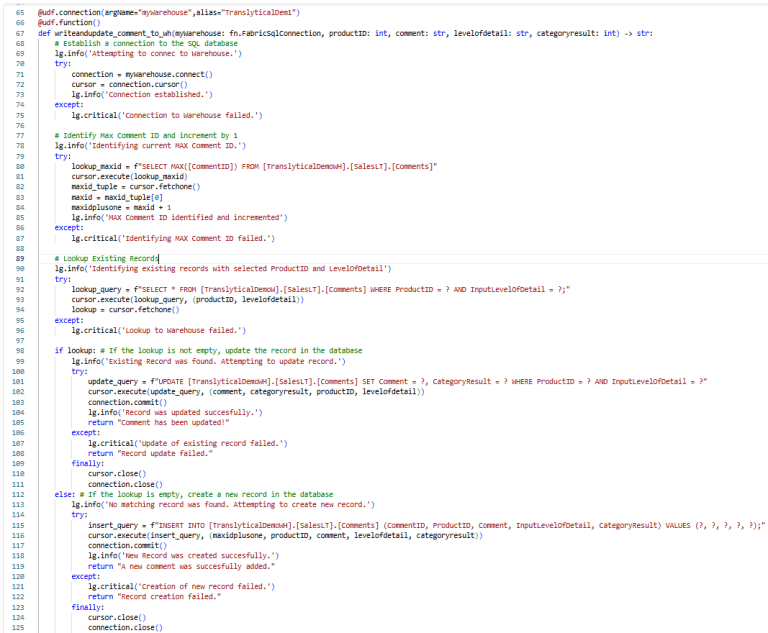This screenshot has width=768, height=633.
Task: Click the @udf.connection decorator on line 65
Action: point(169,12)
